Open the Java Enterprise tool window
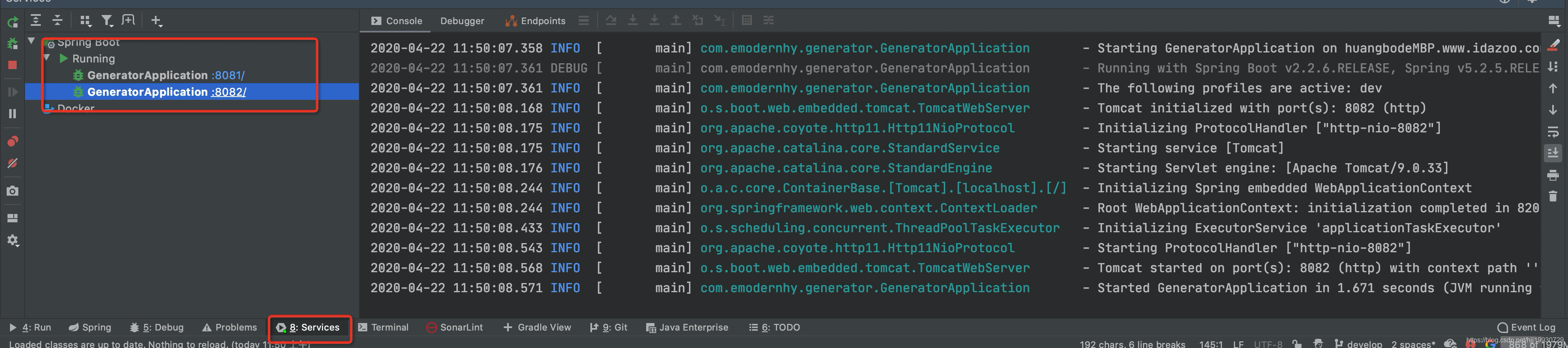The height and width of the screenshot is (348, 1568). coord(687,327)
